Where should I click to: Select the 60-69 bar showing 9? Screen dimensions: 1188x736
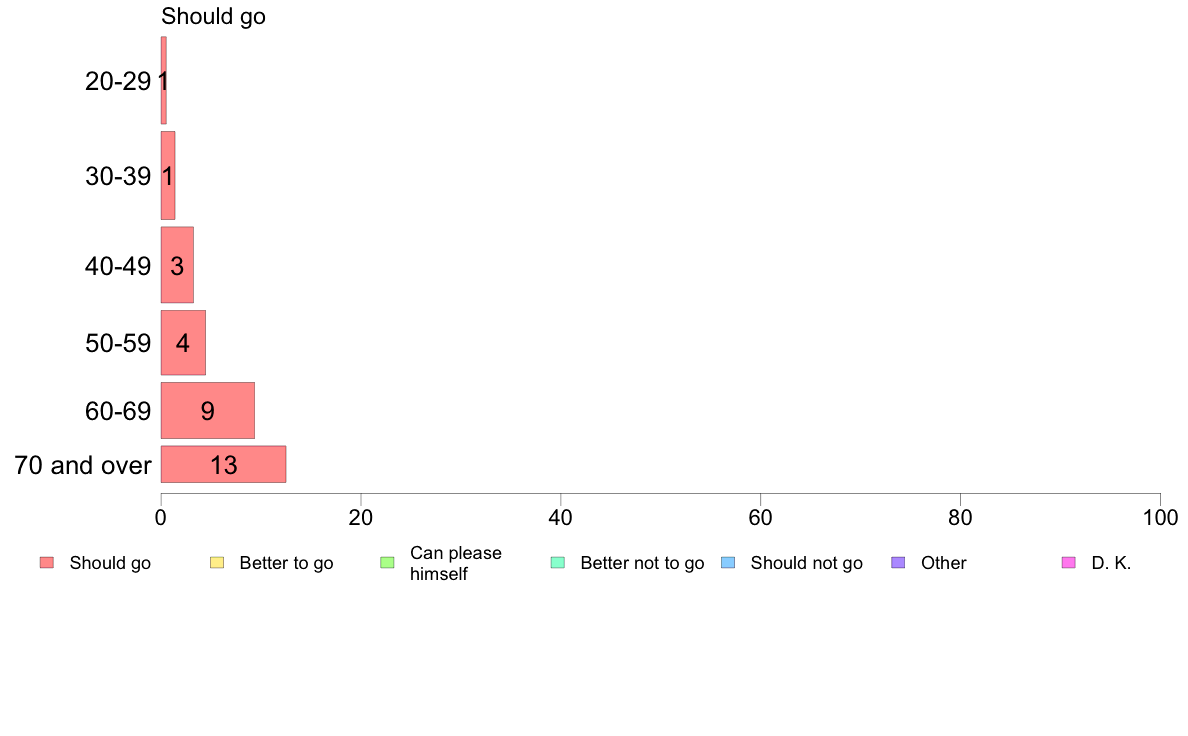tap(208, 410)
